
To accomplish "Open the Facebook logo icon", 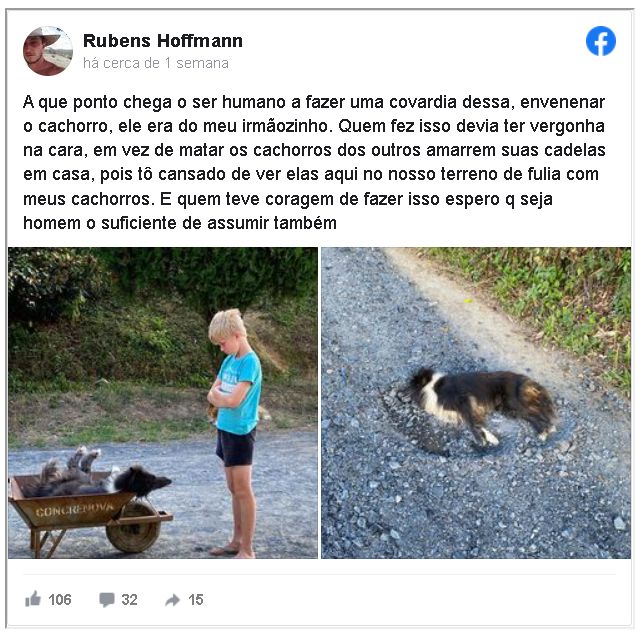I will click(x=601, y=41).
